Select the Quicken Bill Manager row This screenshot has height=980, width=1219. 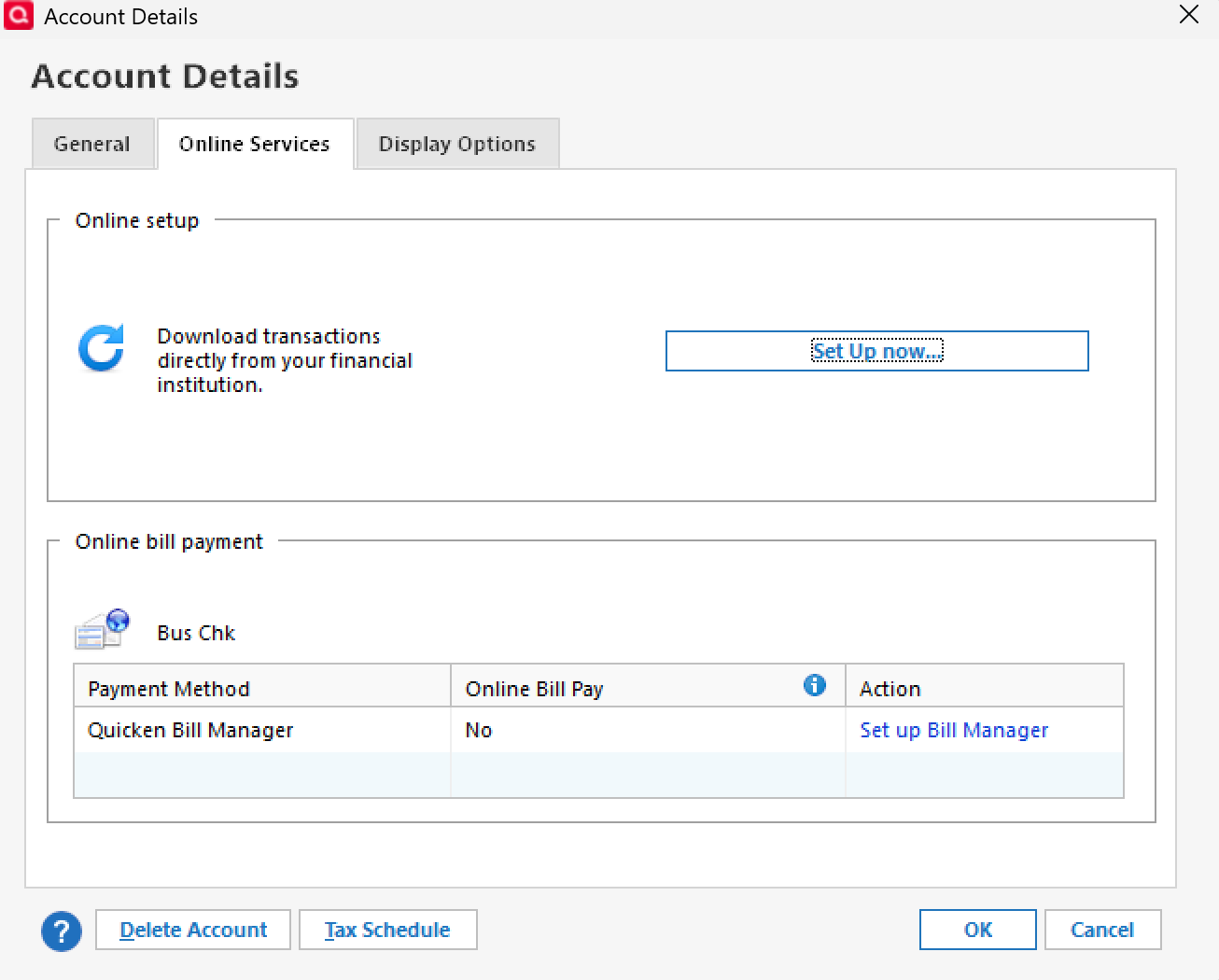(190, 730)
